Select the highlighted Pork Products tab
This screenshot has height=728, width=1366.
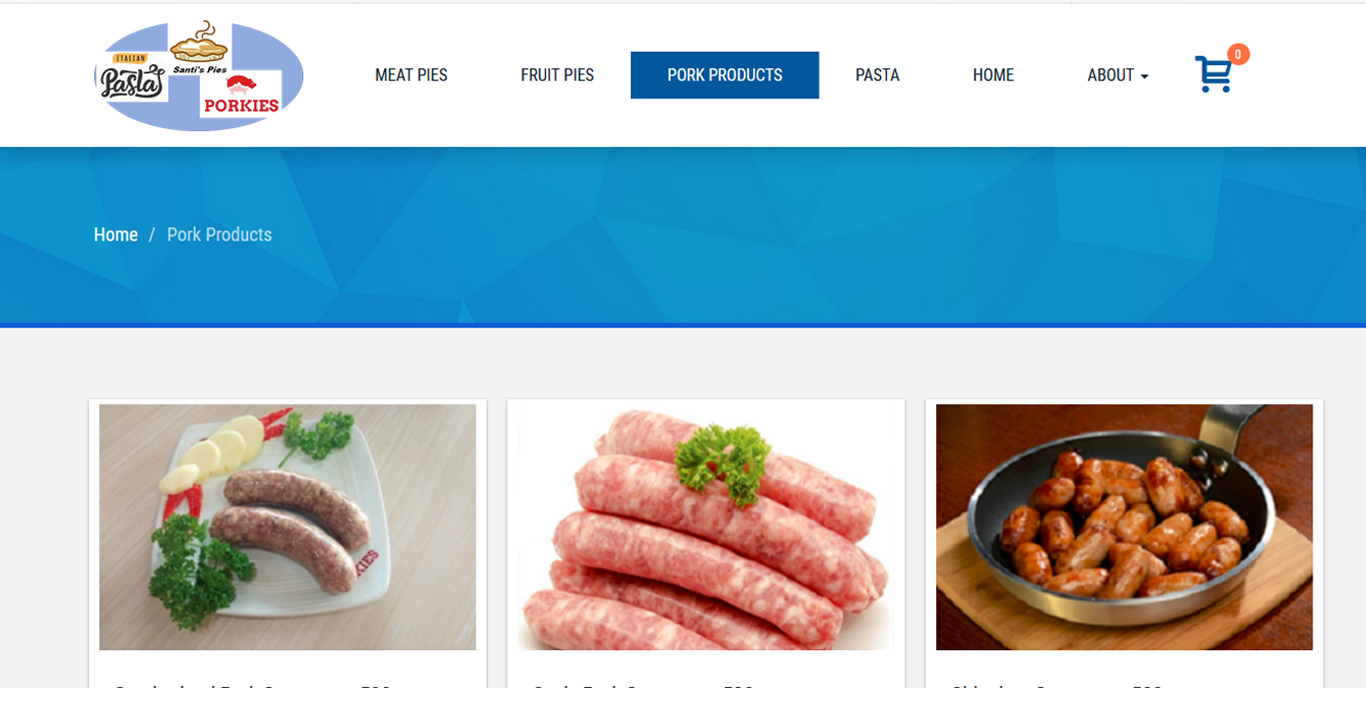pos(725,75)
